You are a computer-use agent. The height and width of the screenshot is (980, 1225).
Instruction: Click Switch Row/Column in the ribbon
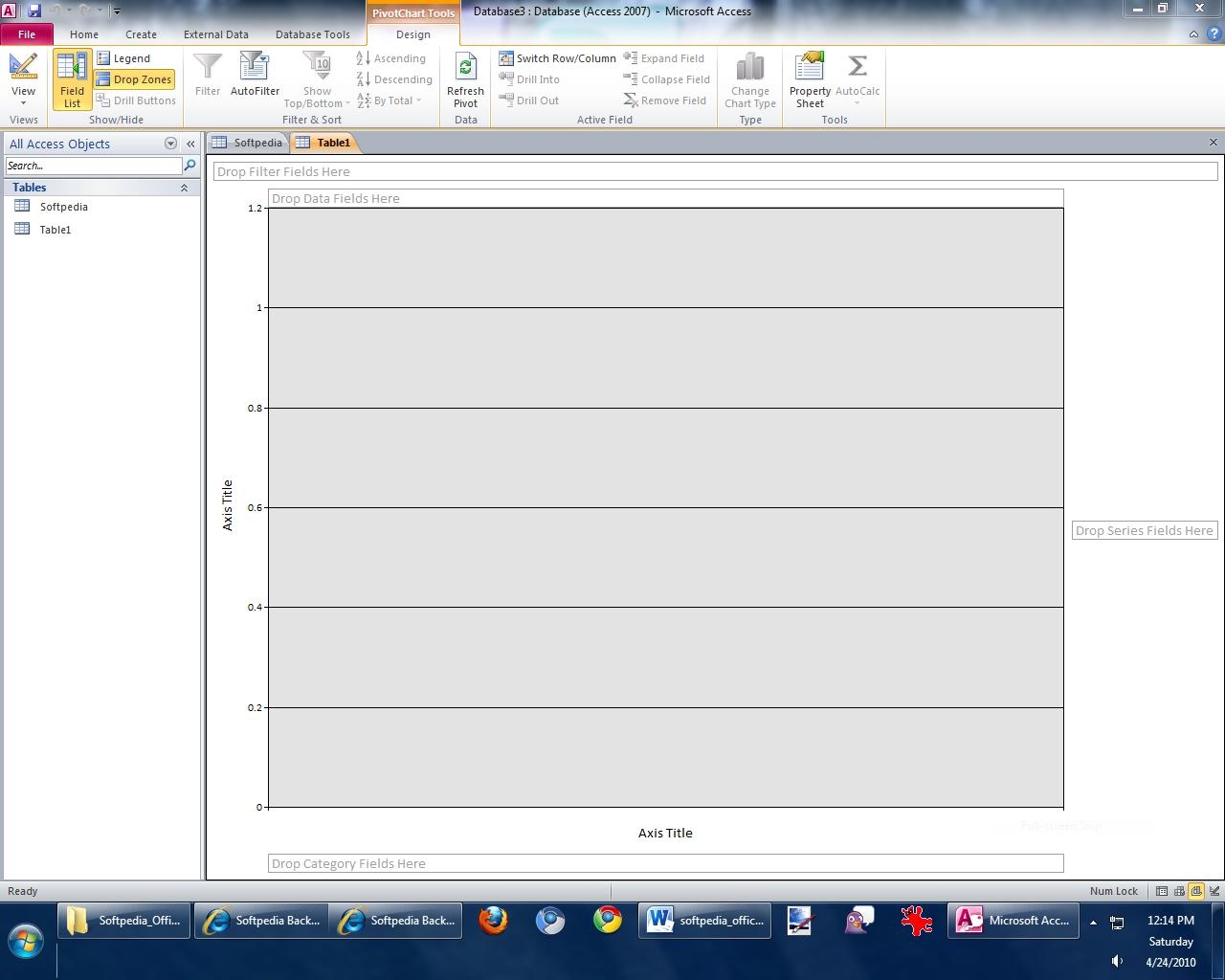[557, 58]
